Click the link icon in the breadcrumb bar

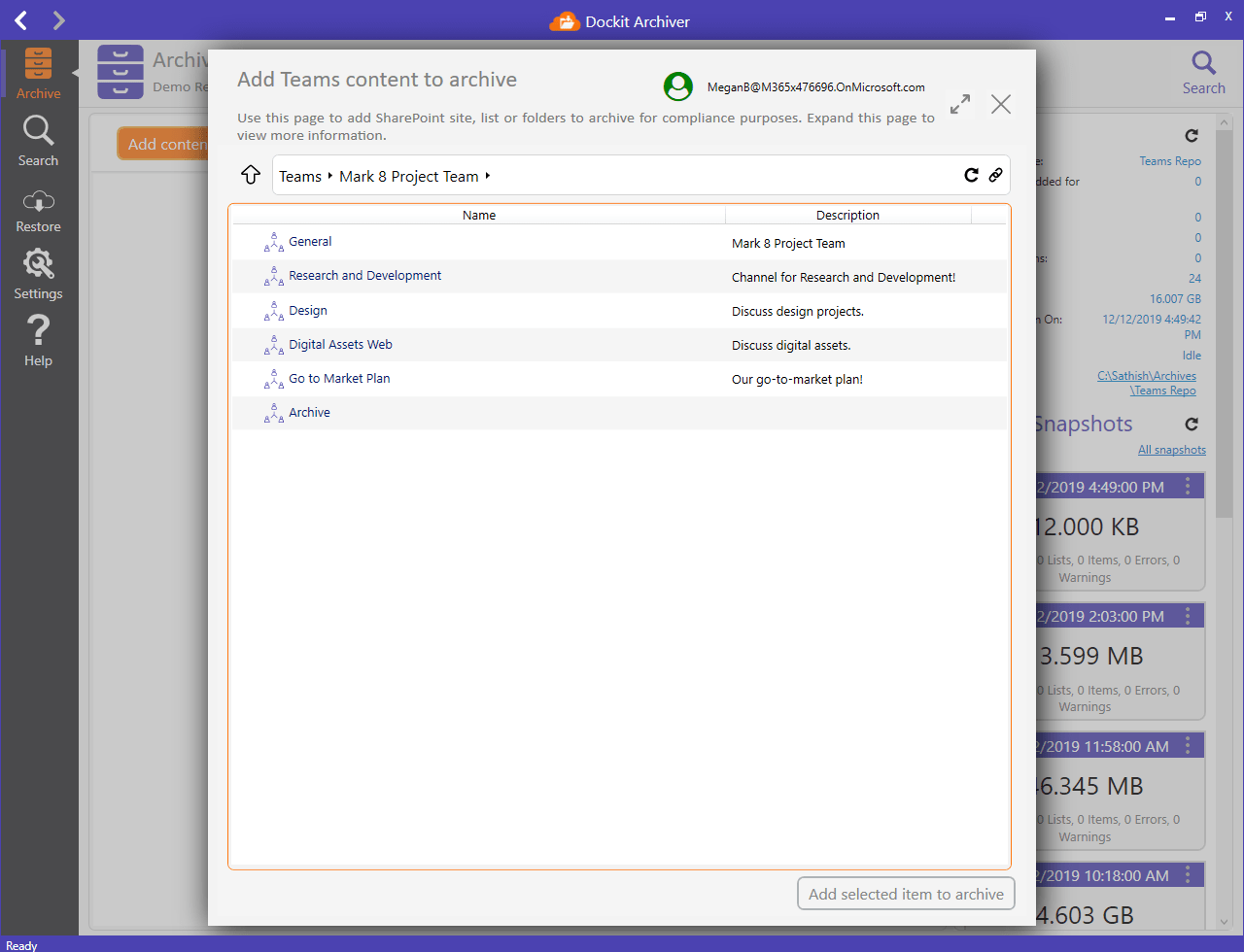coord(995,175)
